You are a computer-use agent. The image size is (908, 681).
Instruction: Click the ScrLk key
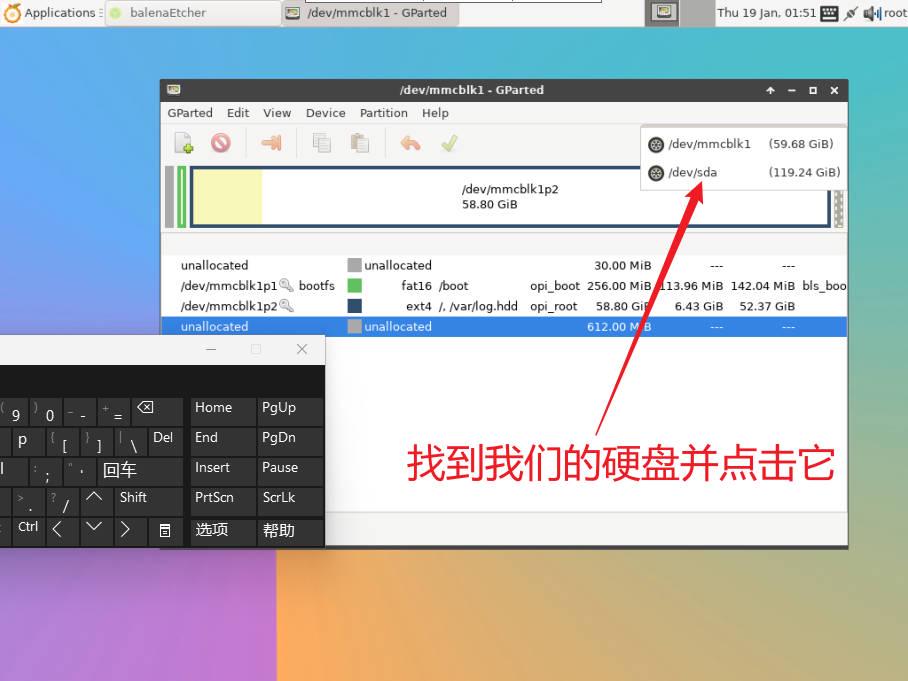[x=290, y=500]
